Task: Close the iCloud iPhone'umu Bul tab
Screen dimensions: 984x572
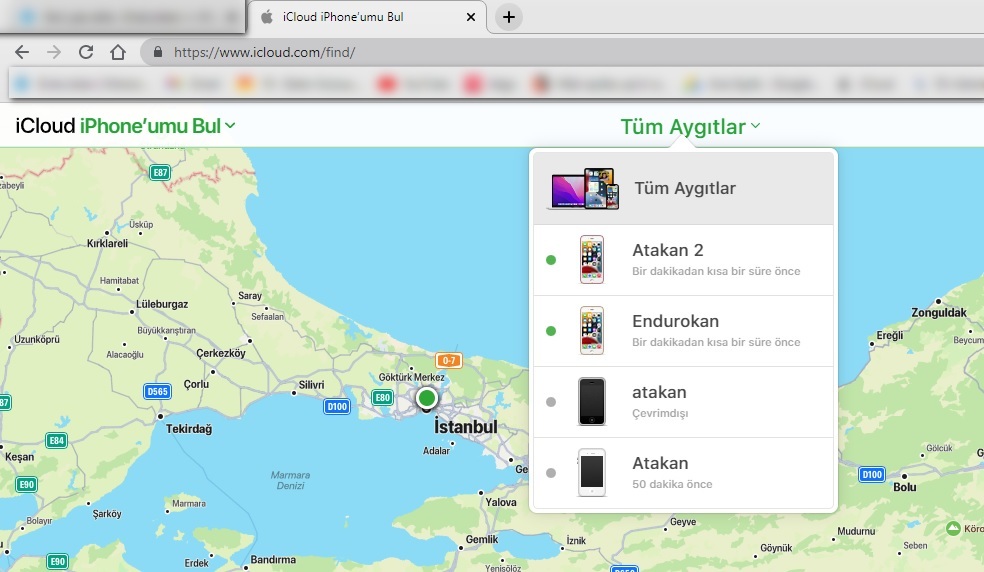Action: point(471,17)
